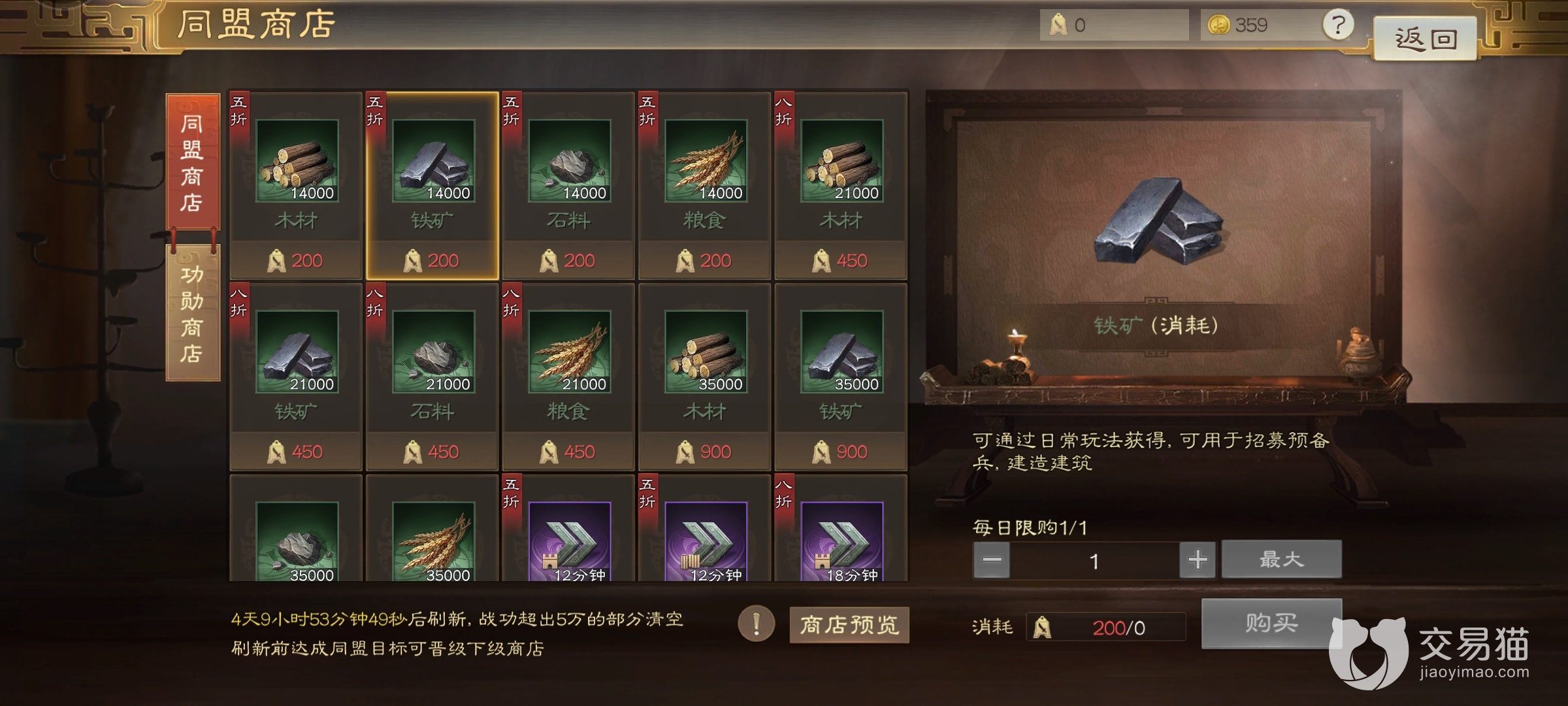Open the 商店预览 shop preview
Screen dimensions: 1568x706
pyautogui.click(x=849, y=625)
